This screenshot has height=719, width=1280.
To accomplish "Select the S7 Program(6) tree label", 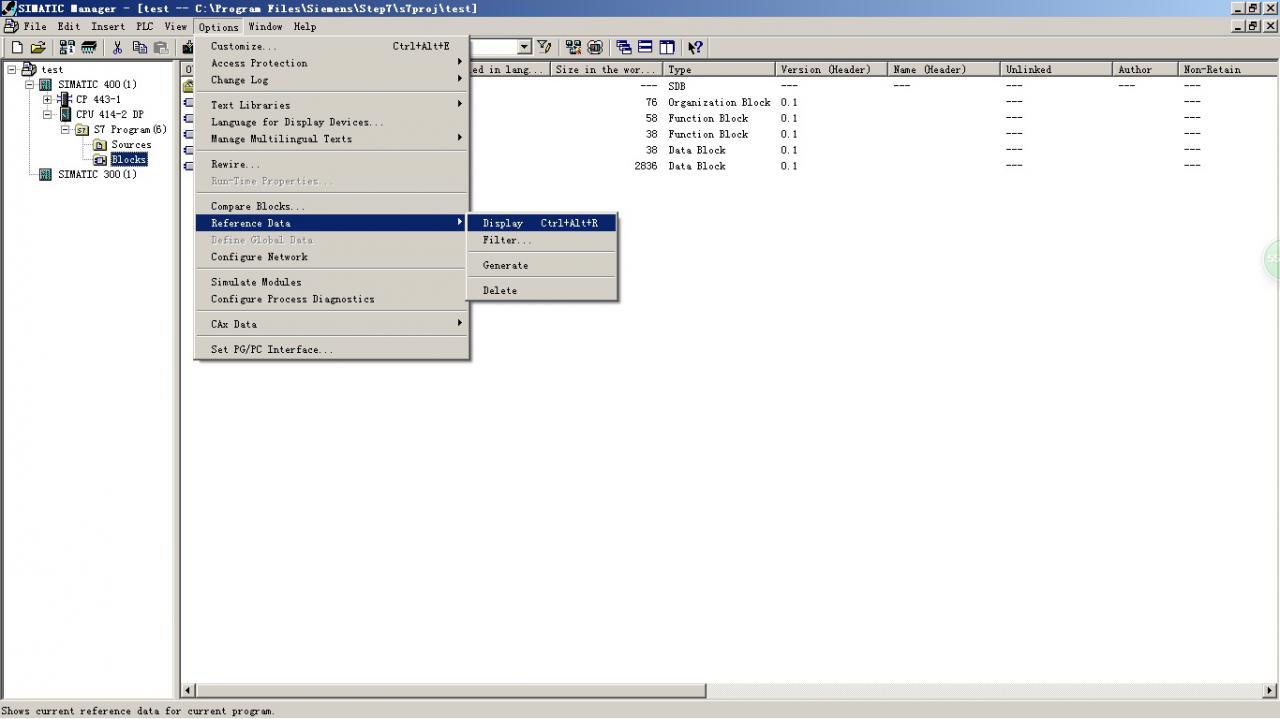I will [x=130, y=130].
